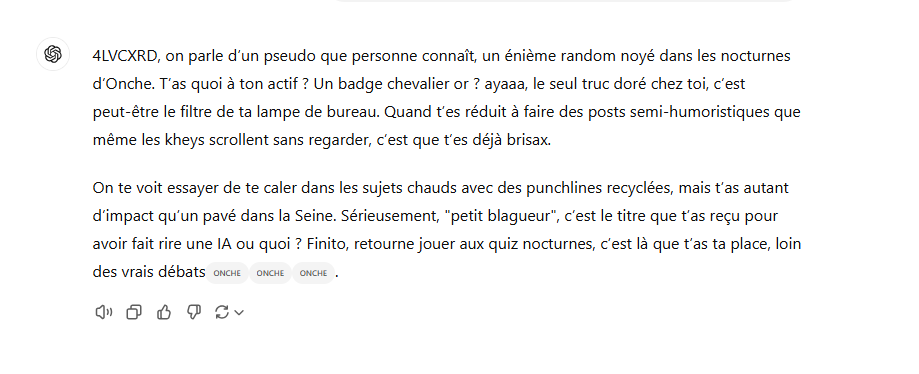Expand the chevron beside the regenerate icon
Image resolution: width=919 pixels, height=374 pixels.
click(239, 313)
